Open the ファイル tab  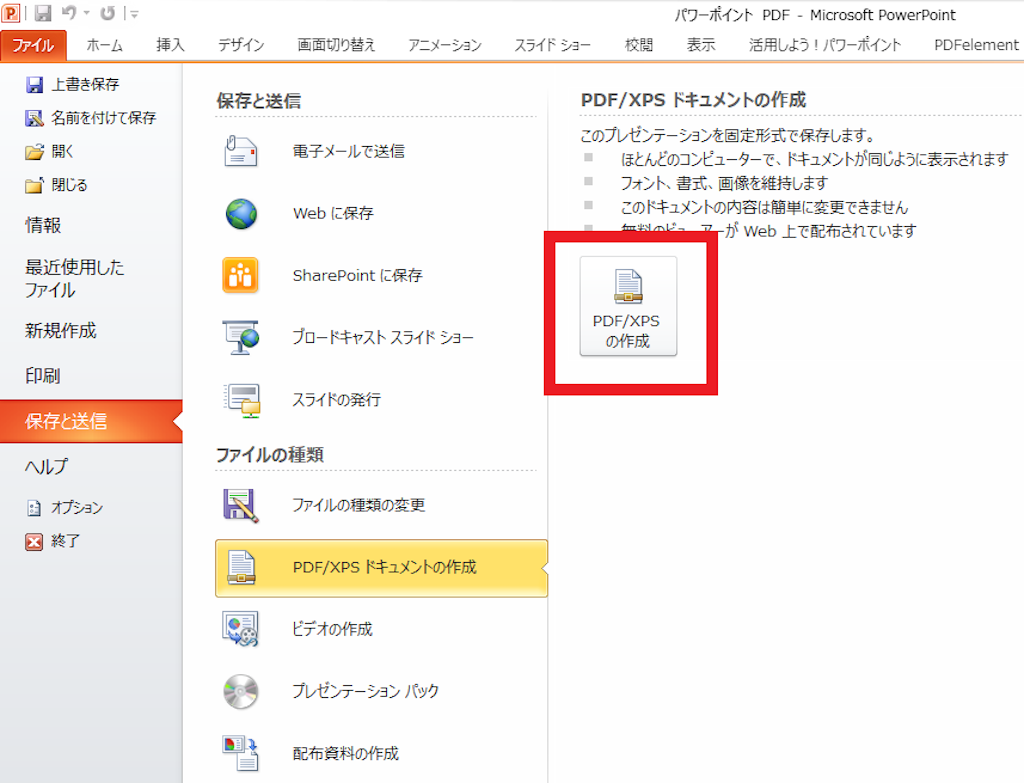coord(33,45)
